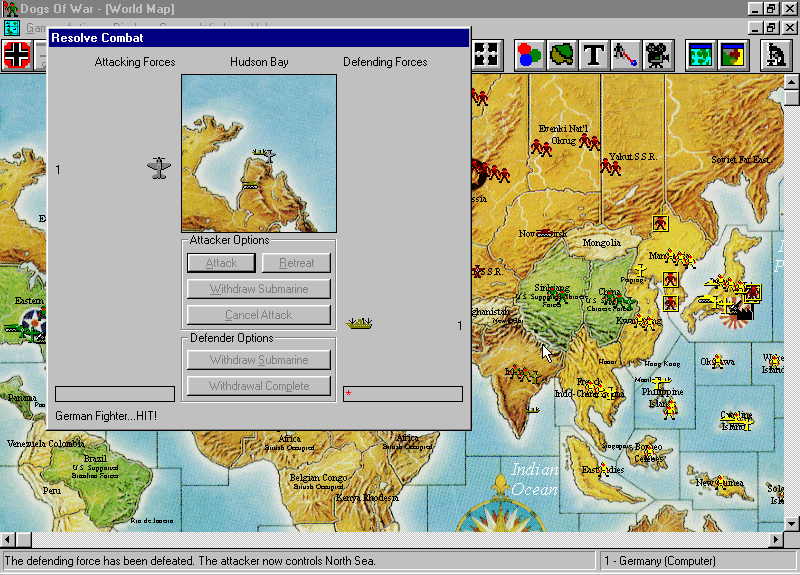
Task: Click the microscope toolbar icon
Action: 776,55
